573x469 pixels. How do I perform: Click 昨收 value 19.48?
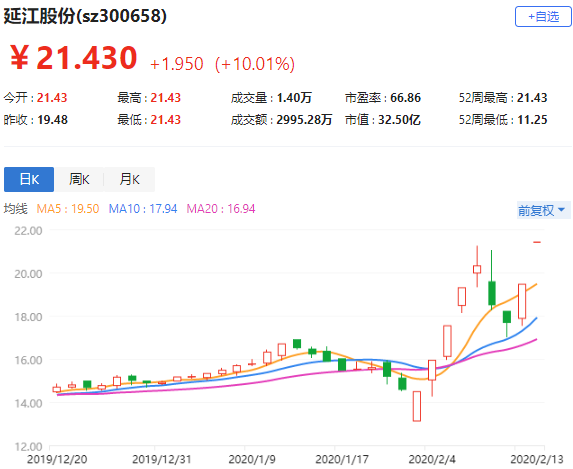[x=52, y=120]
